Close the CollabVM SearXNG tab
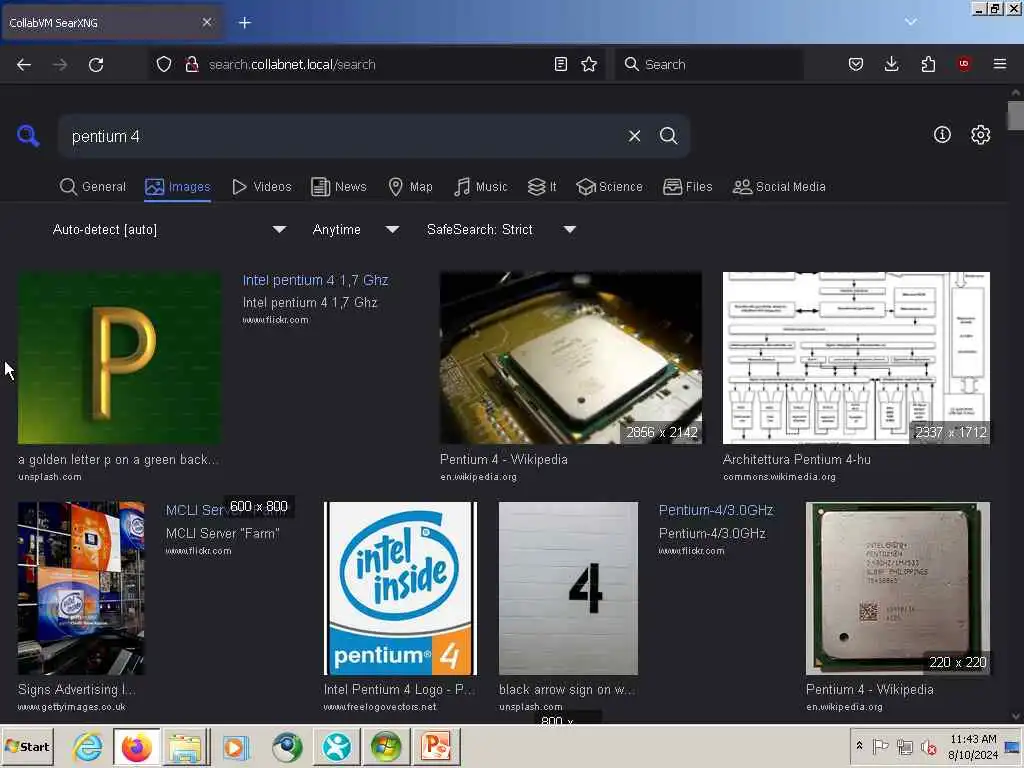This screenshot has height=768, width=1024. click(x=207, y=22)
